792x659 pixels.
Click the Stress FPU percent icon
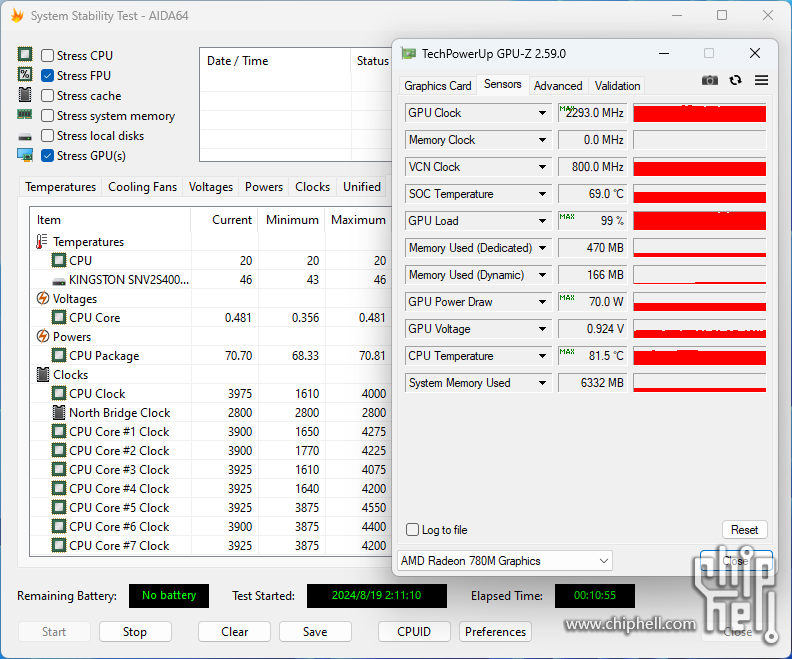pos(25,74)
